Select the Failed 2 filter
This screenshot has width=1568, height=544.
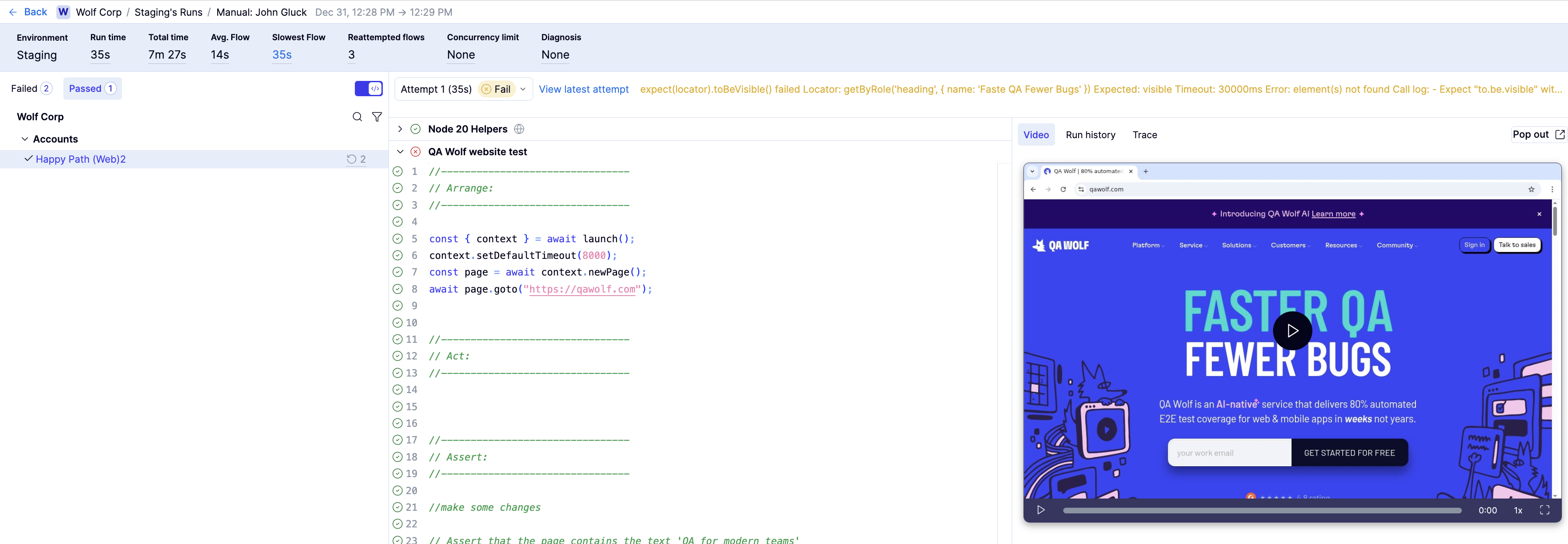(31, 89)
